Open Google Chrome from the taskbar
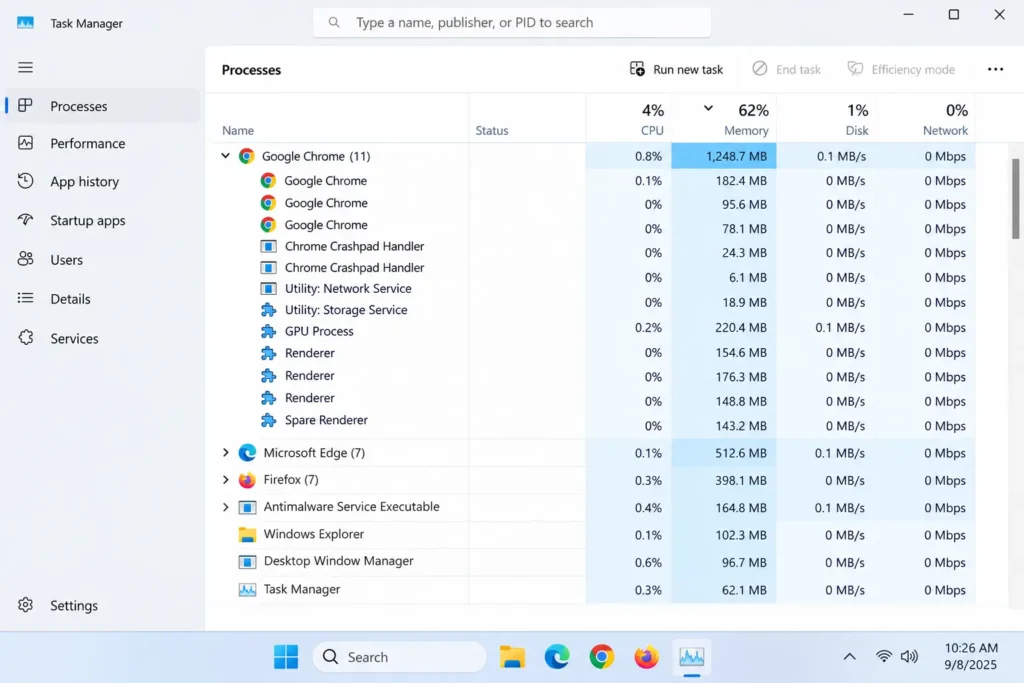The image size is (1024, 683). coord(601,657)
